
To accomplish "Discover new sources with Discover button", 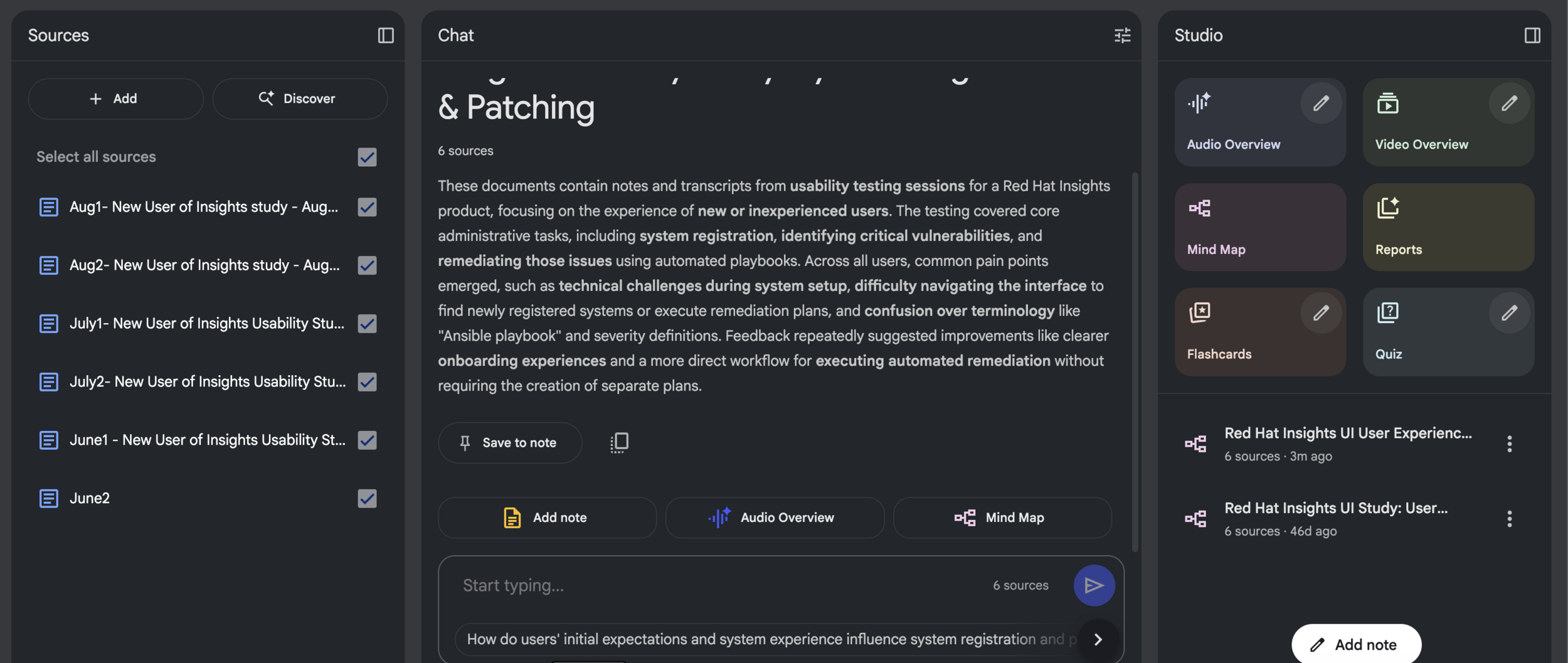I will pos(300,98).
